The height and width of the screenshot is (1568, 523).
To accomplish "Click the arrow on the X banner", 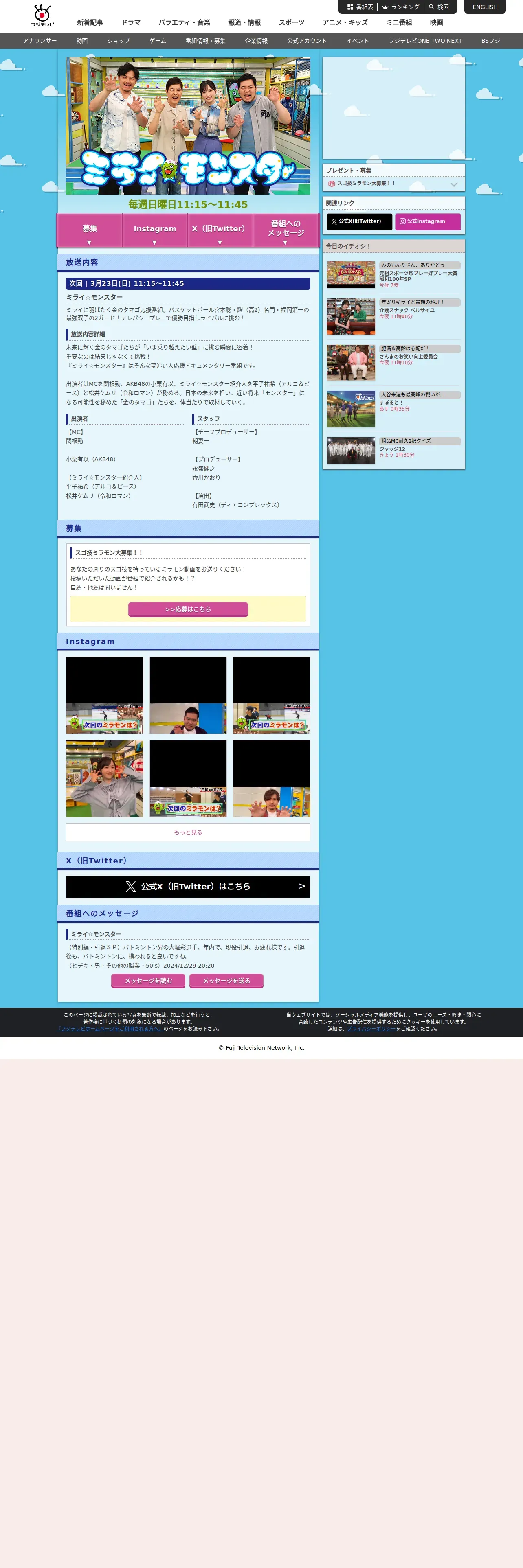I will 302,886.
